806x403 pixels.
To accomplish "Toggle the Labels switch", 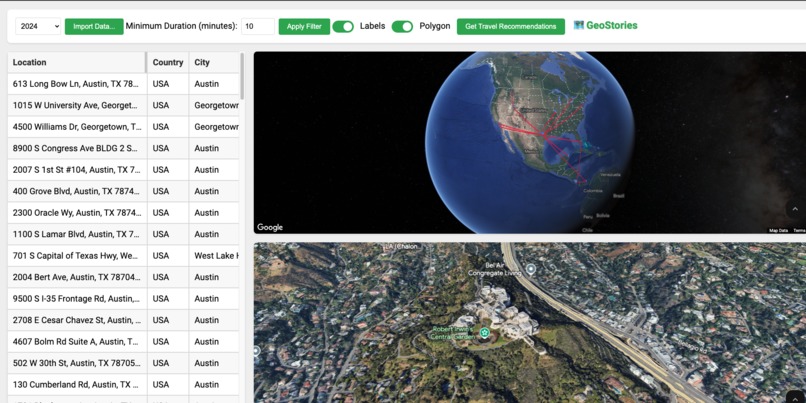I will click(x=343, y=26).
